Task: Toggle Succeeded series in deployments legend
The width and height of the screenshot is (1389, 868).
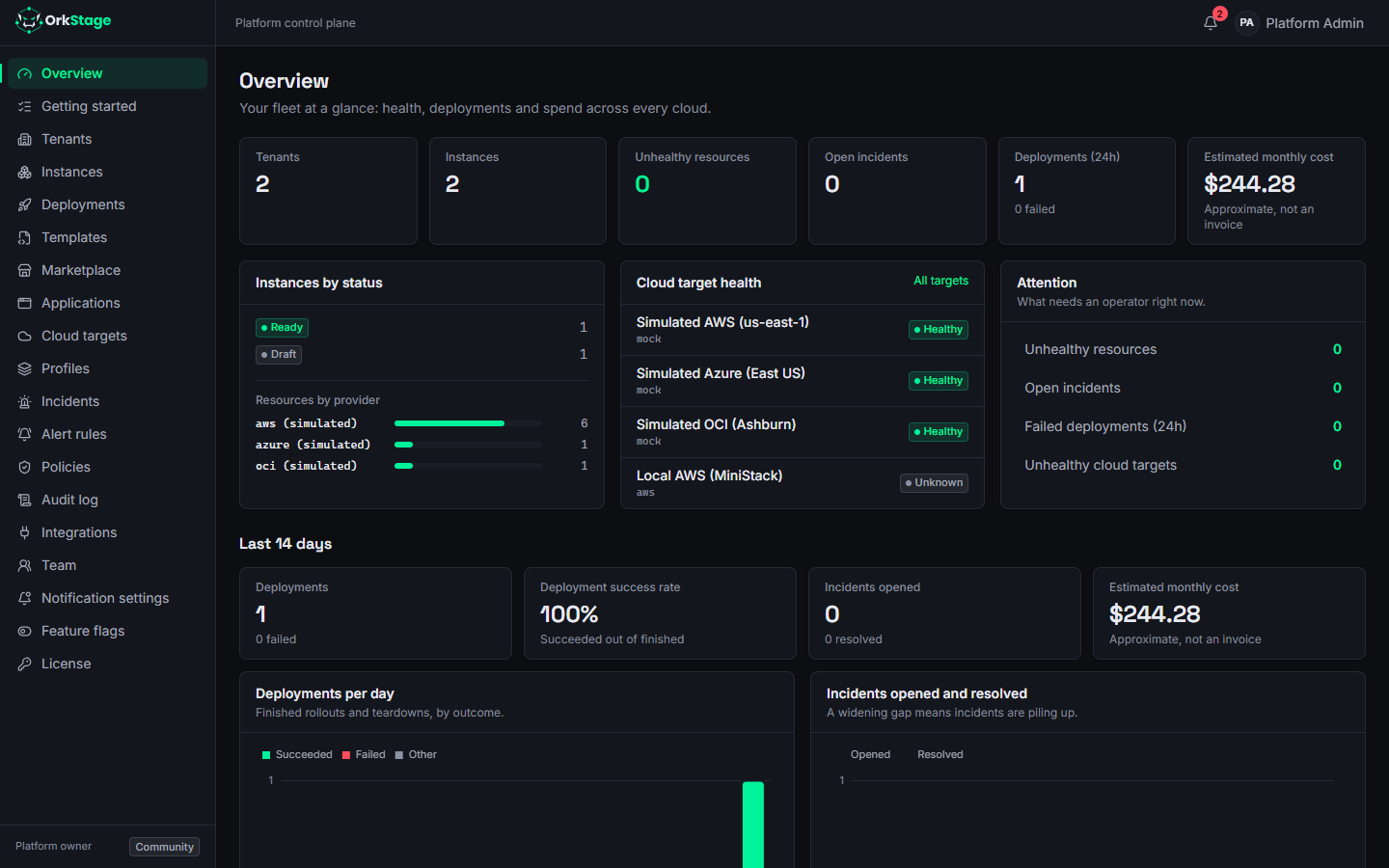Action: tap(297, 754)
